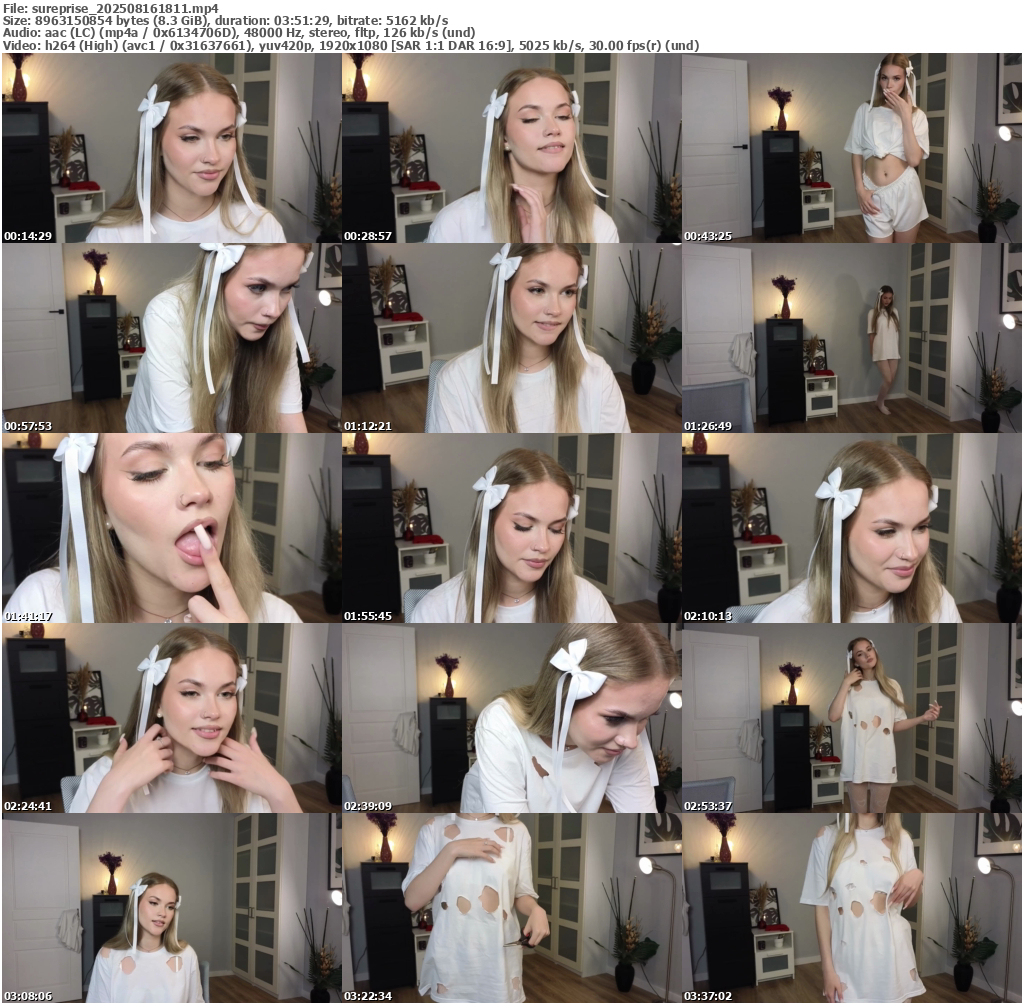1024x1003 pixels.
Task: Select the frame stamped 01:55:45
Action: (x=511, y=528)
